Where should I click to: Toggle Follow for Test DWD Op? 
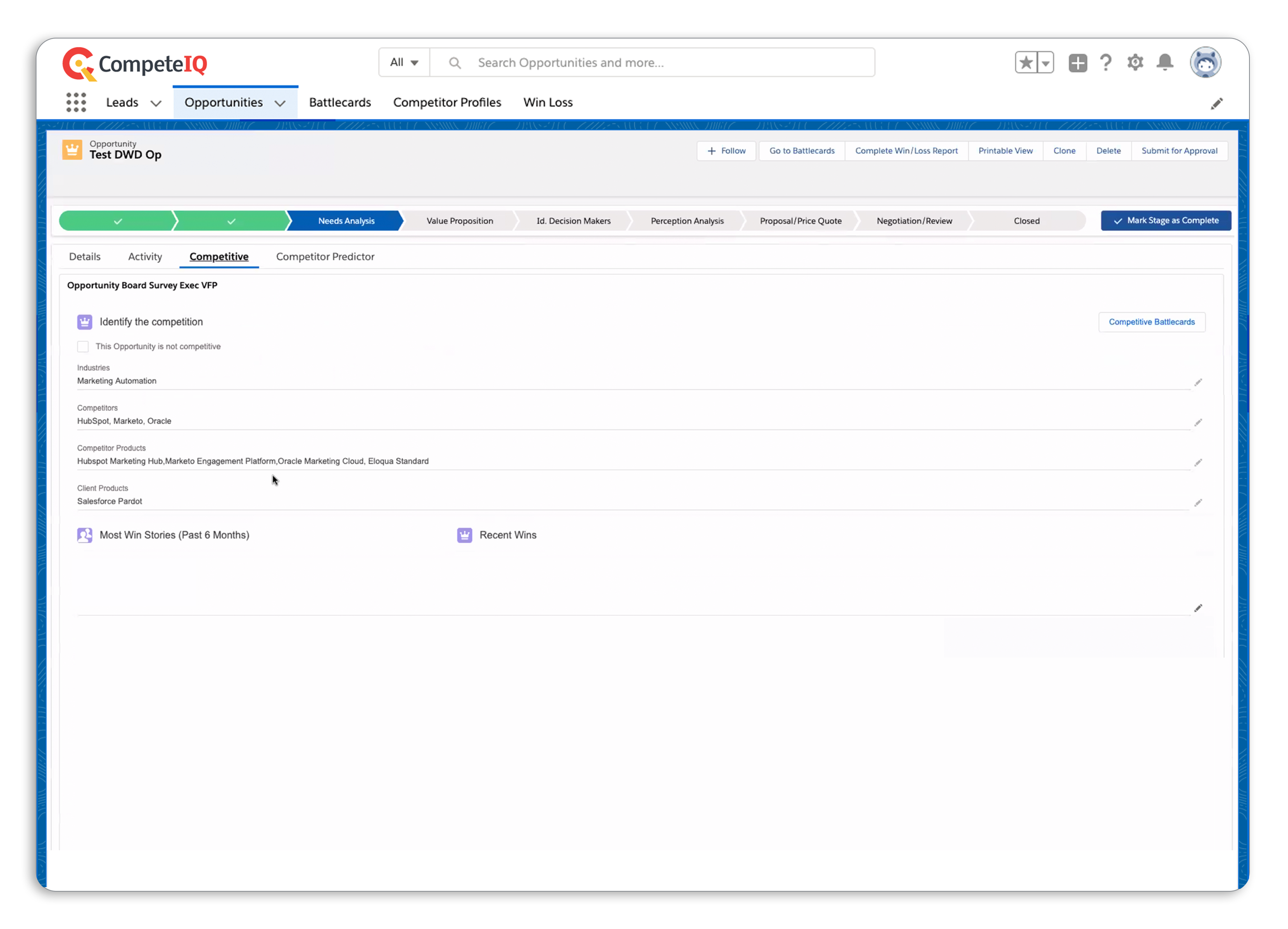tap(727, 150)
